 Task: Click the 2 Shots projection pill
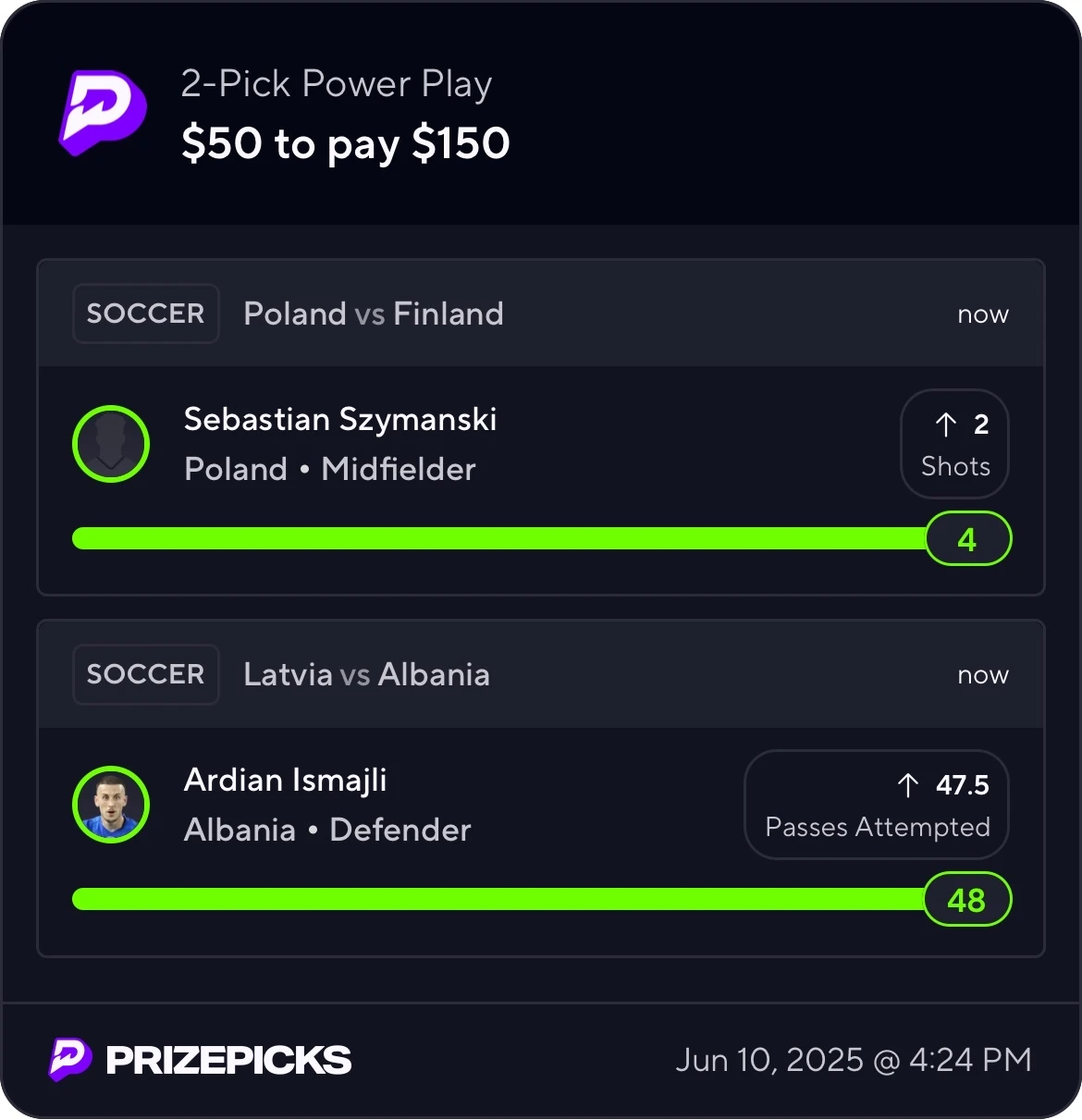point(954,444)
